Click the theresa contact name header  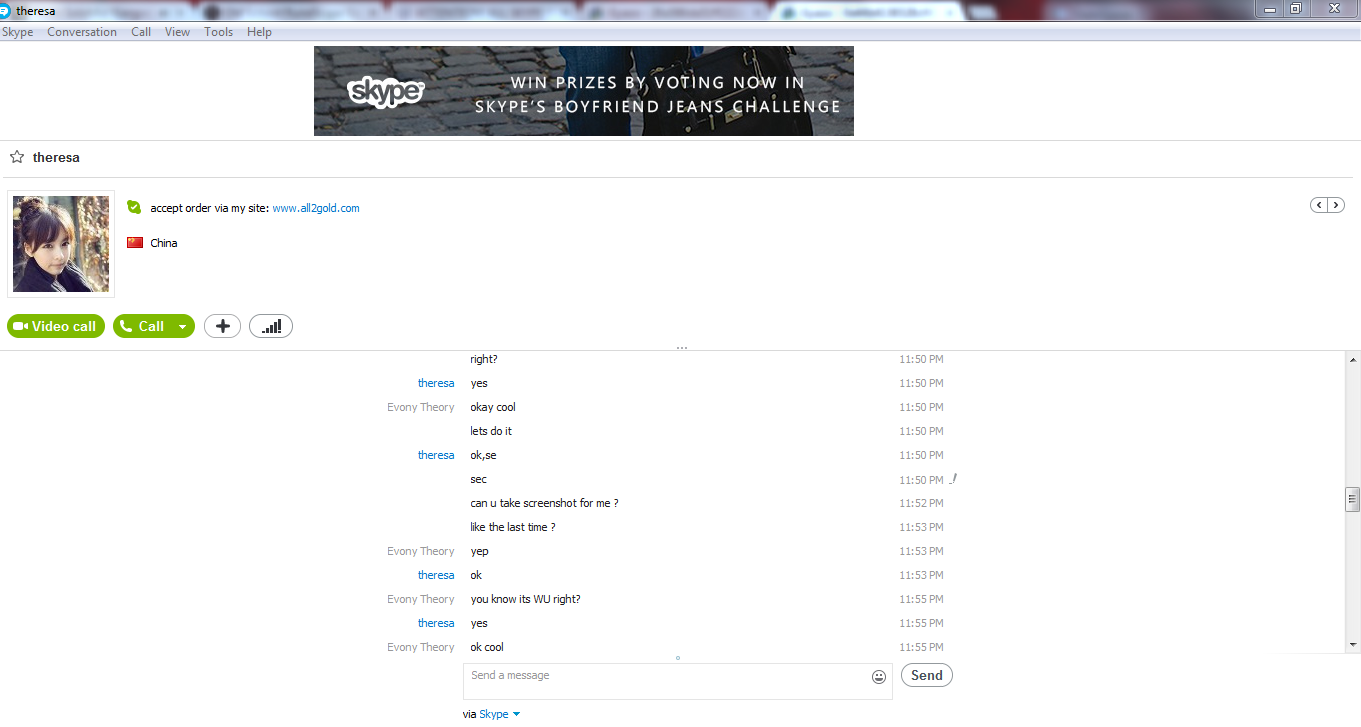point(56,157)
